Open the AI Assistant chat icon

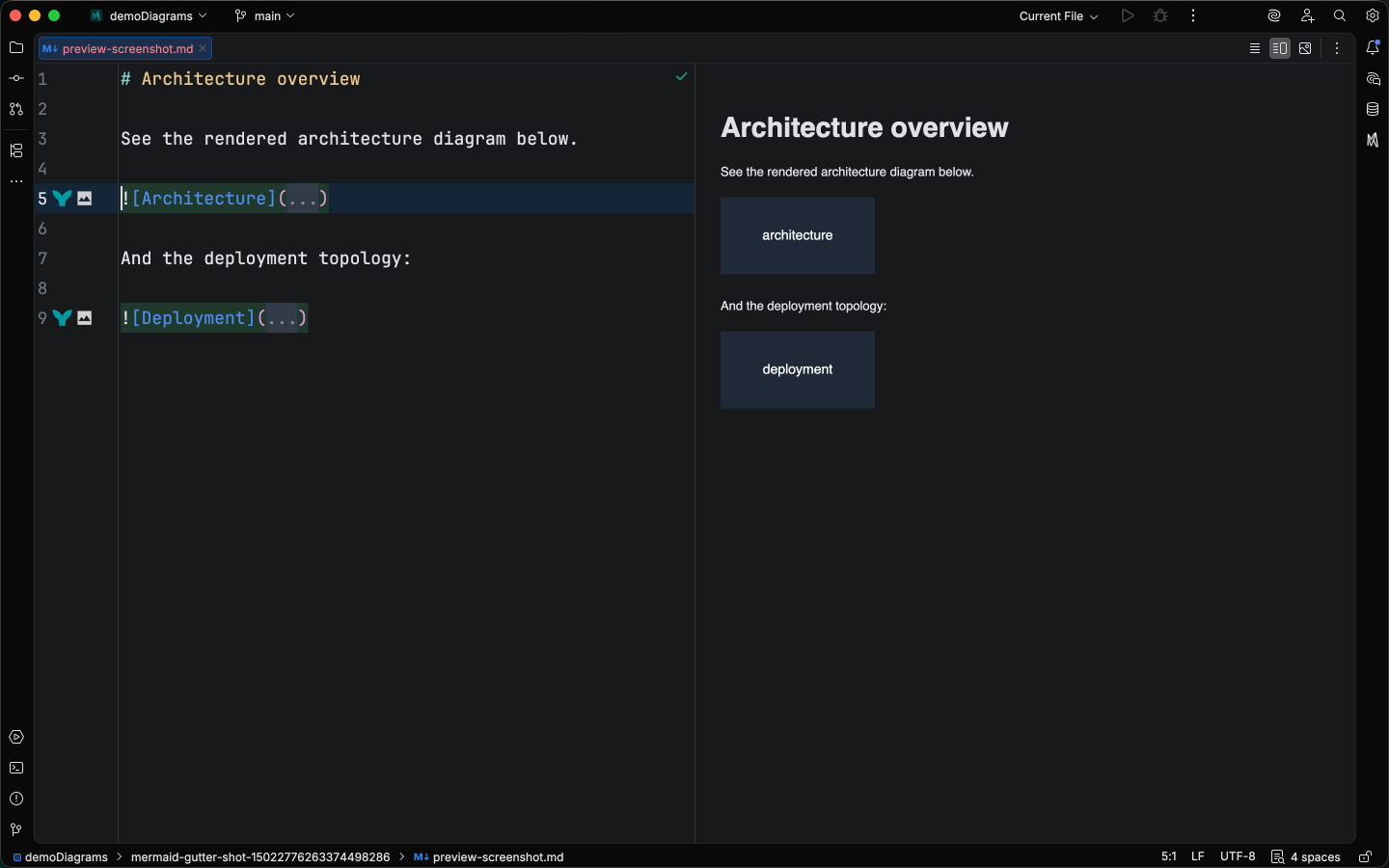pos(1373,78)
